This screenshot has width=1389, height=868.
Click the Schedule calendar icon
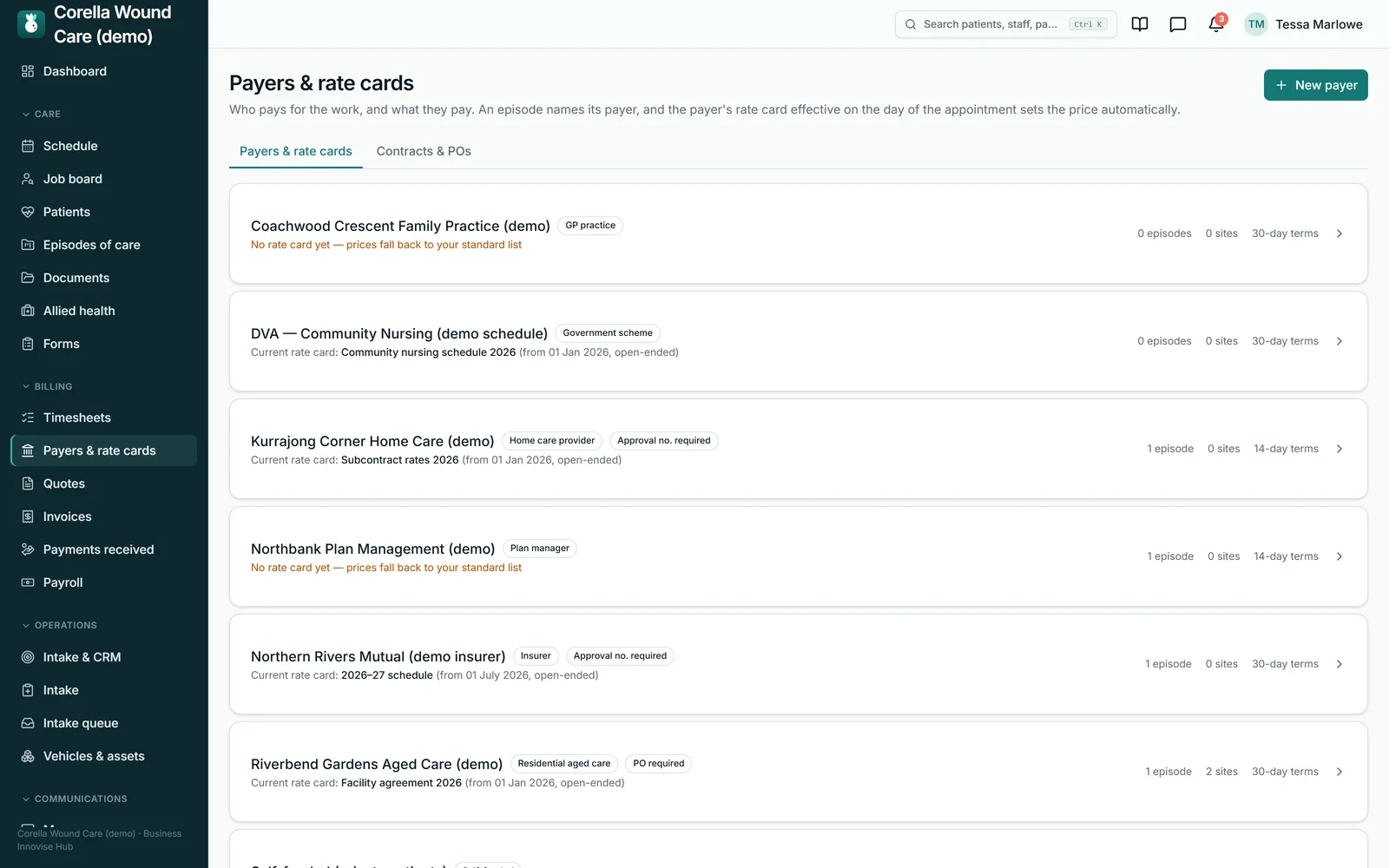pos(28,146)
